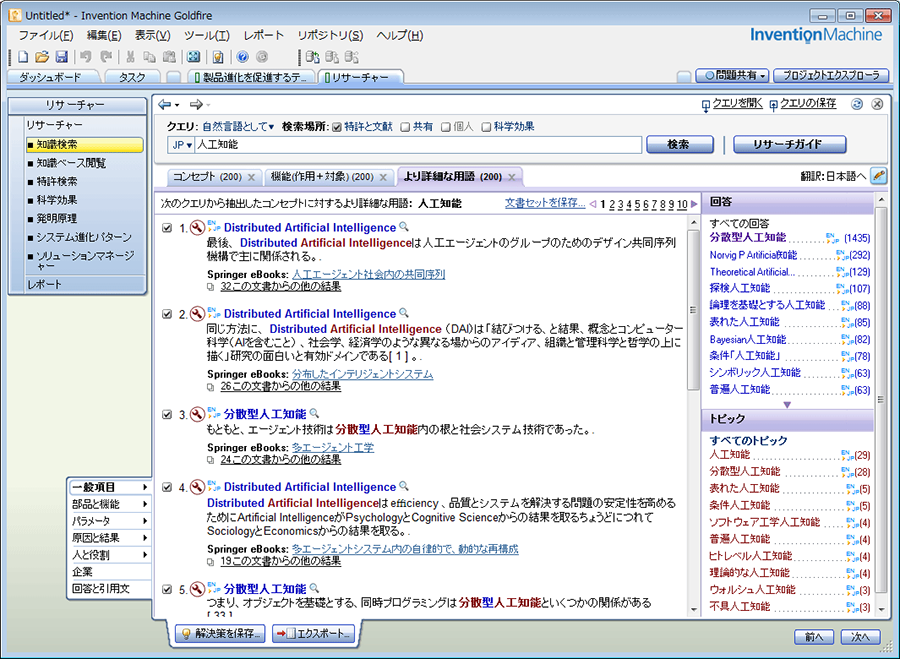This screenshot has height=659, width=900.
Task: Expand the パラメータ submenu
Action: coord(109,521)
